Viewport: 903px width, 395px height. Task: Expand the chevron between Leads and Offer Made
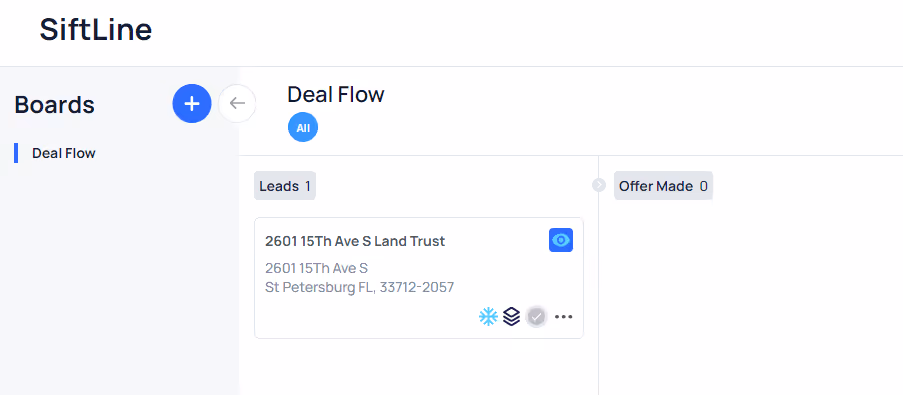pyautogui.click(x=599, y=185)
